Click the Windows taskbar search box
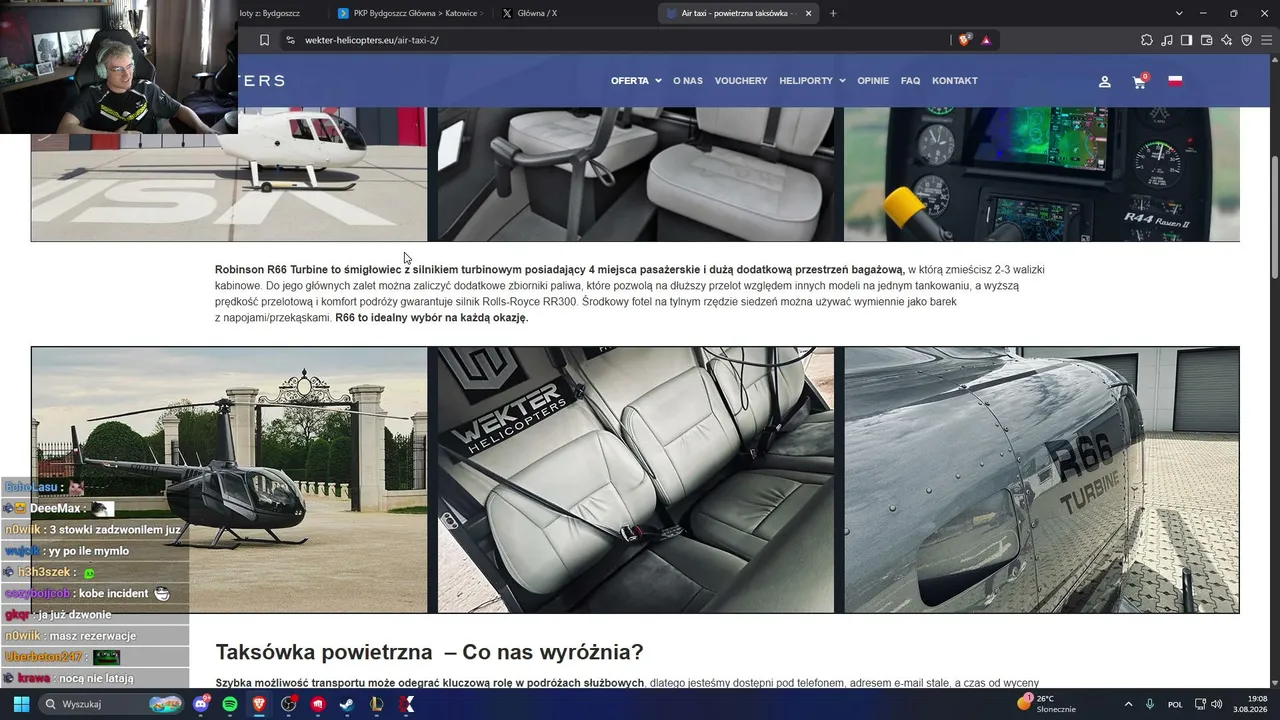The height and width of the screenshot is (720, 1280). point(110,704)
